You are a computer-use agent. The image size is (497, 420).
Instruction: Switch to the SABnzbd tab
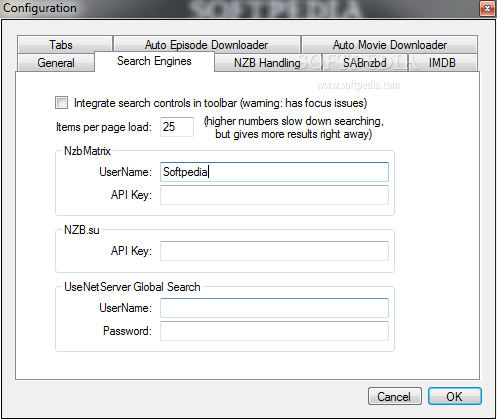coord(365,63)
